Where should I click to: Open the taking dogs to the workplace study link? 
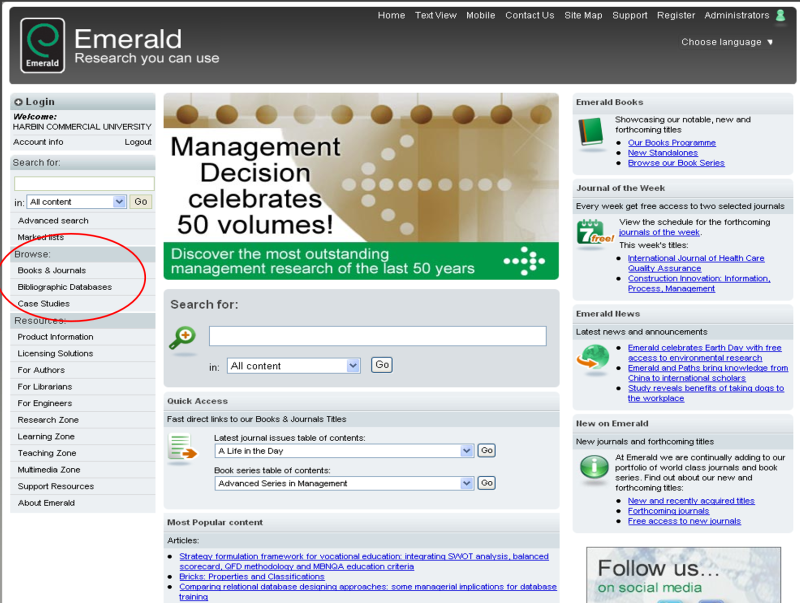(x=706, y=393)
